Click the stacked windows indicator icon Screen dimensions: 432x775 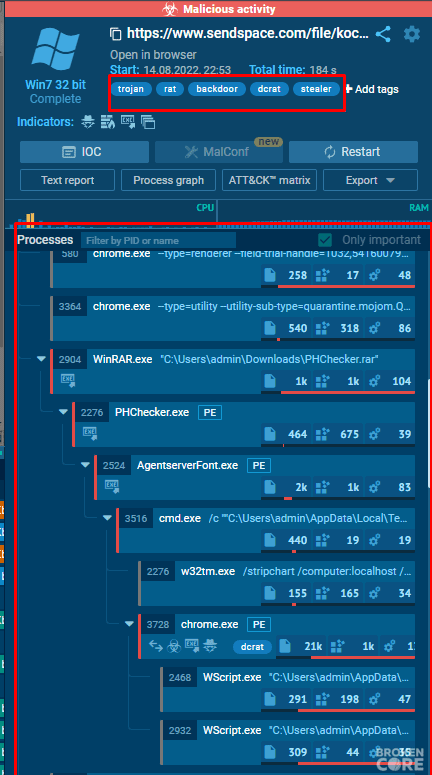tap(148, 121)
